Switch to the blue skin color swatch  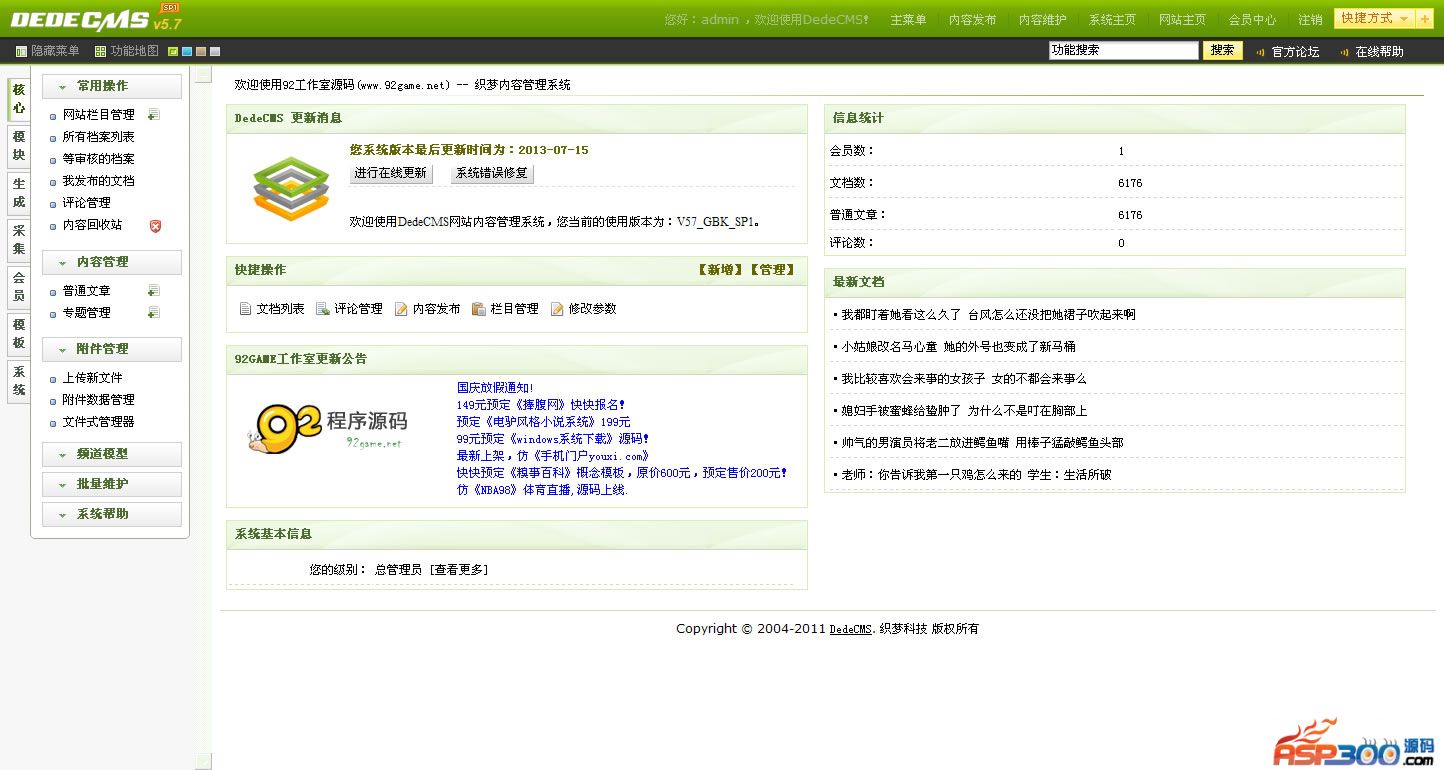pos(187,51)
